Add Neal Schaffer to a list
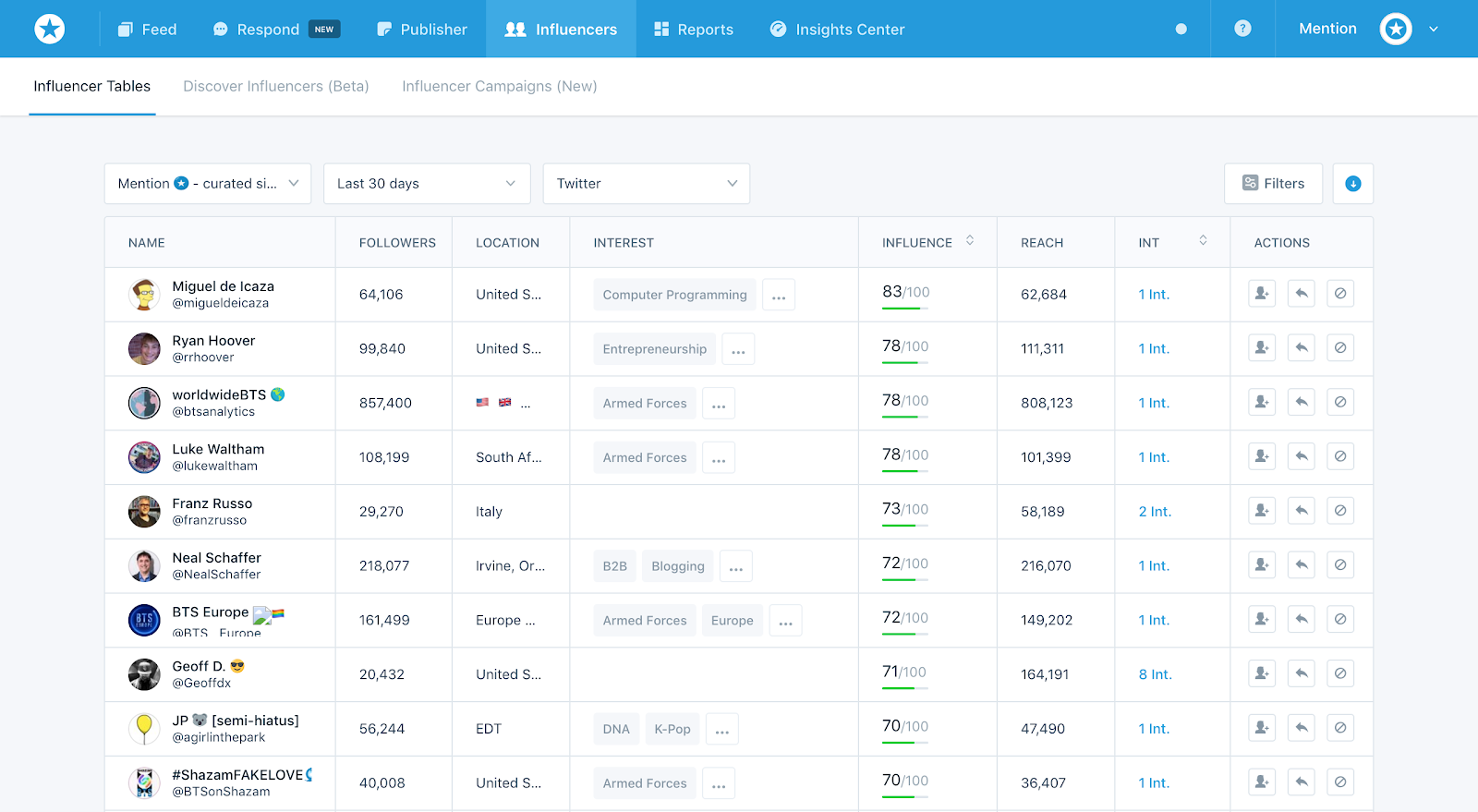Image resolution: width=1478 pixels, height=812 pixels. [1262, 565]
